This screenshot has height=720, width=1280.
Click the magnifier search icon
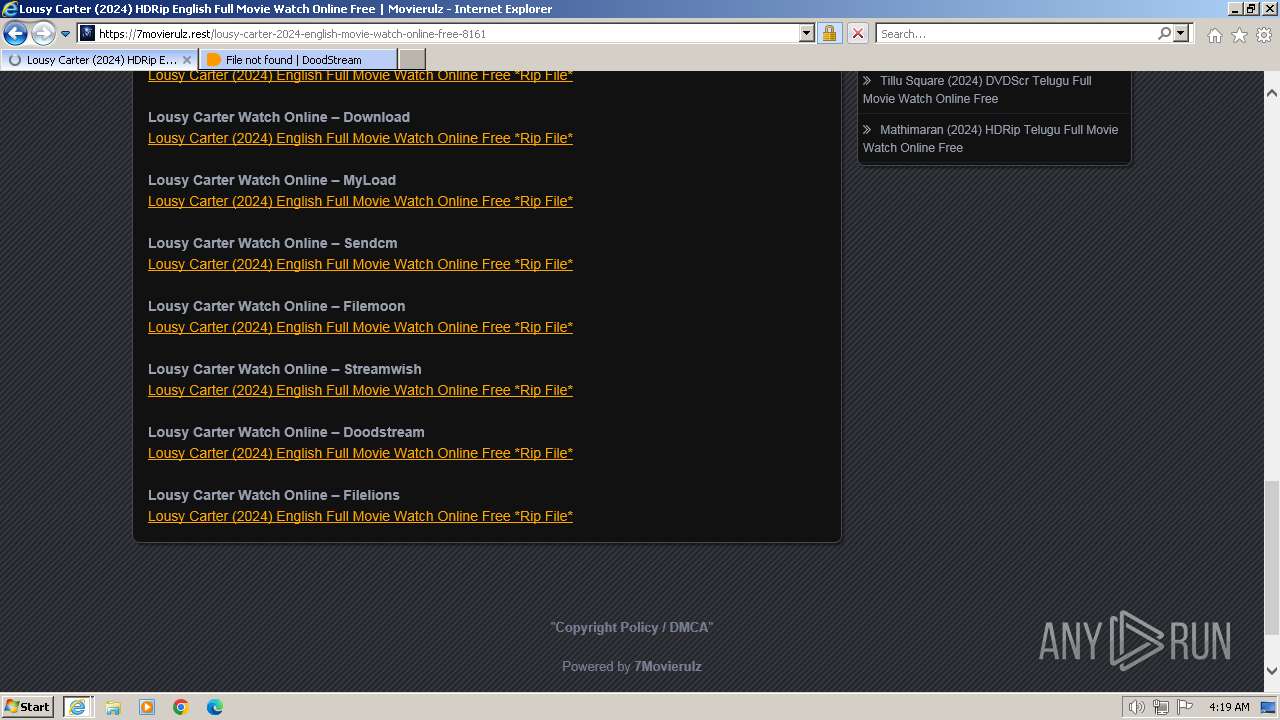pos(1164,34)
